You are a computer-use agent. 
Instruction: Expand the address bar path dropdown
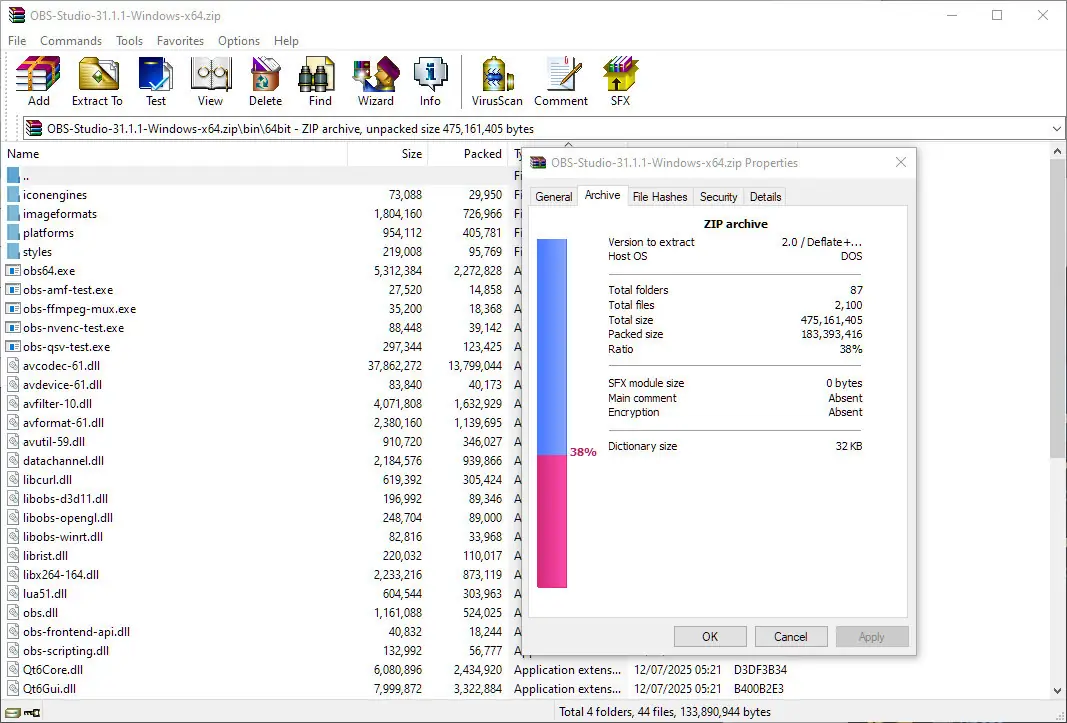pyautogui.click(x=1056, y=129)
